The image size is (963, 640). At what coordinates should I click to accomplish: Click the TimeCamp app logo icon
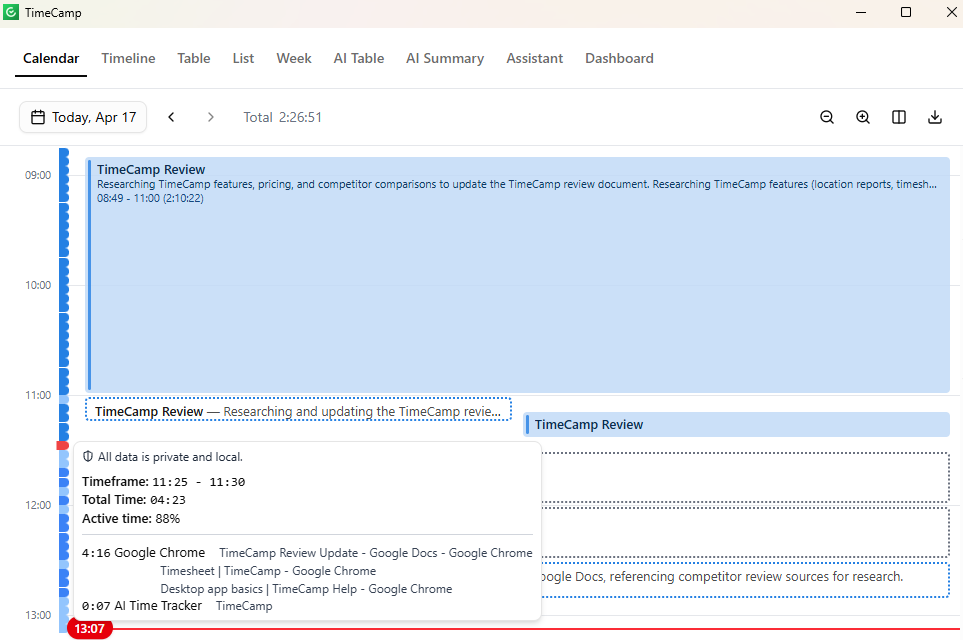pos(11,12)
